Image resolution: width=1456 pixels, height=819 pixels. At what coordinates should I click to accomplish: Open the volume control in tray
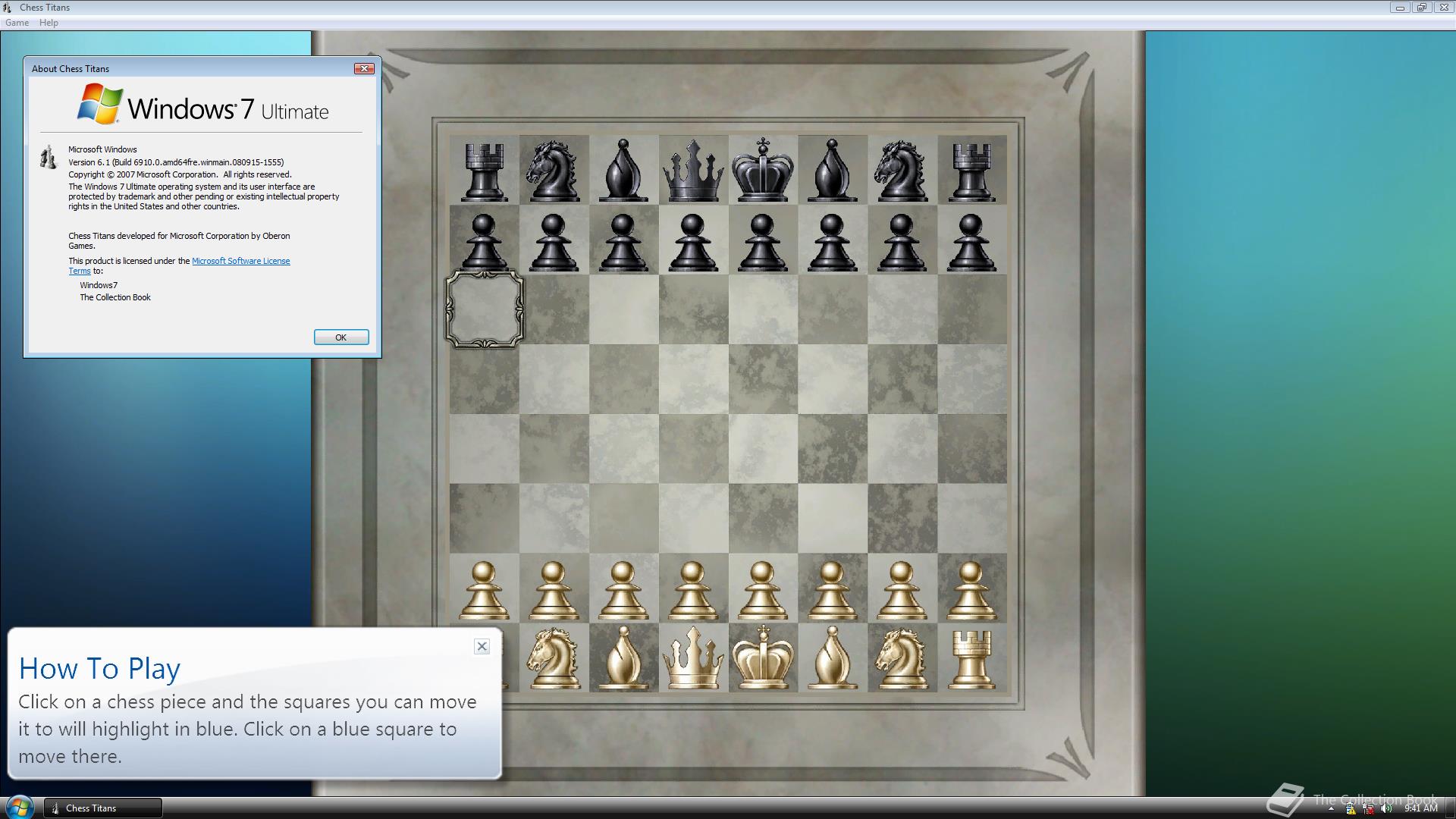[1386, 808]
